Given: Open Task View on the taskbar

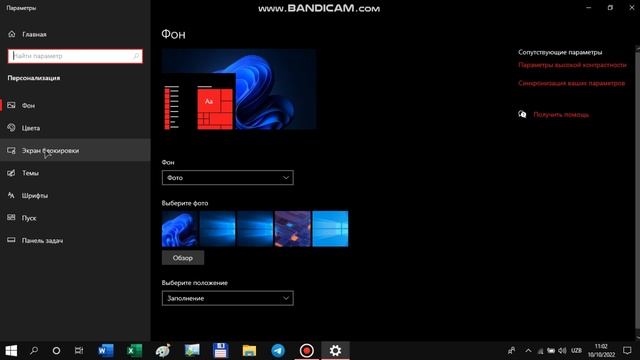Looking at the screenshot, I should click(x=79, y=351).
